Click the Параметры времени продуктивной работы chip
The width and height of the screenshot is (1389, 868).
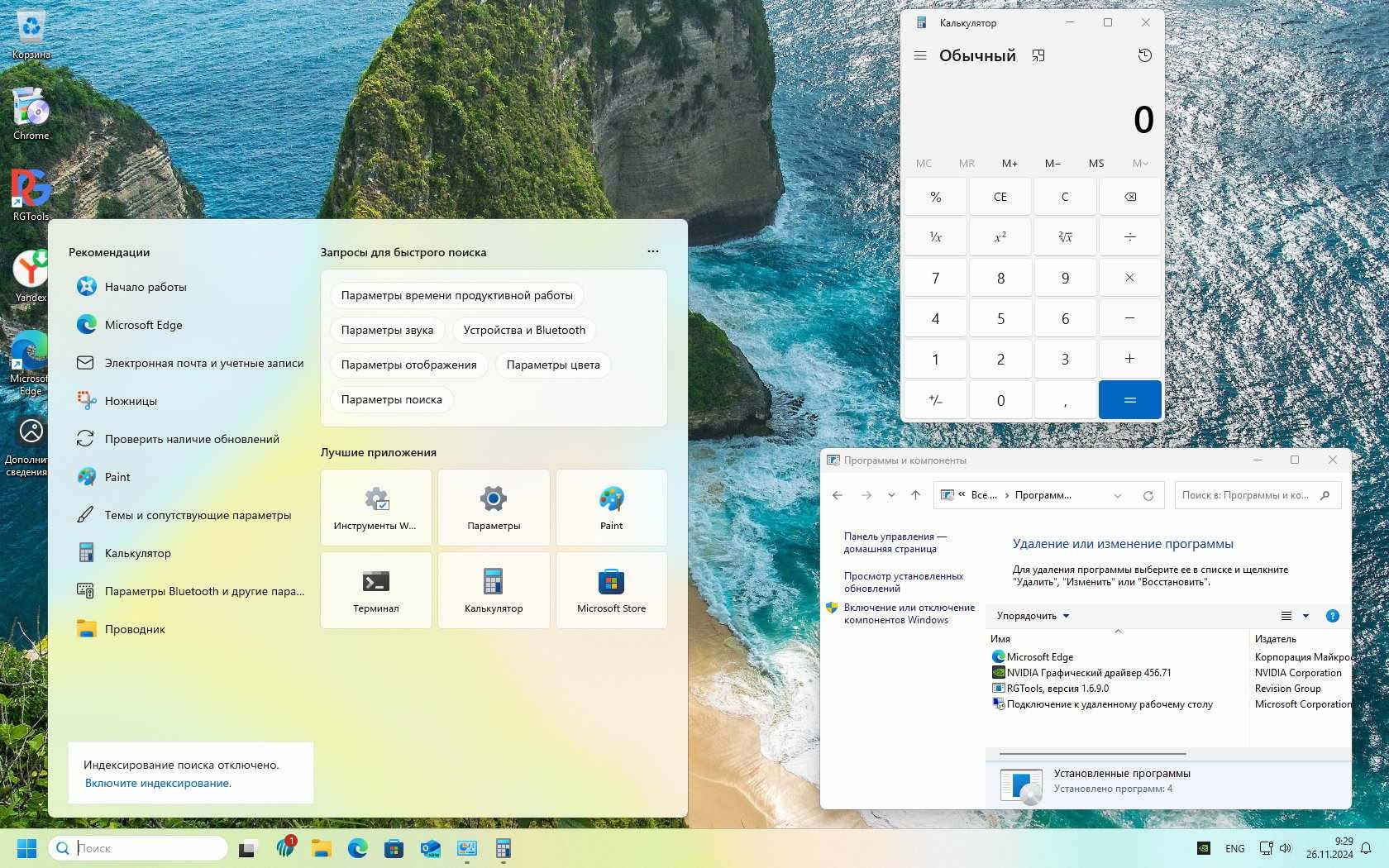456,295
